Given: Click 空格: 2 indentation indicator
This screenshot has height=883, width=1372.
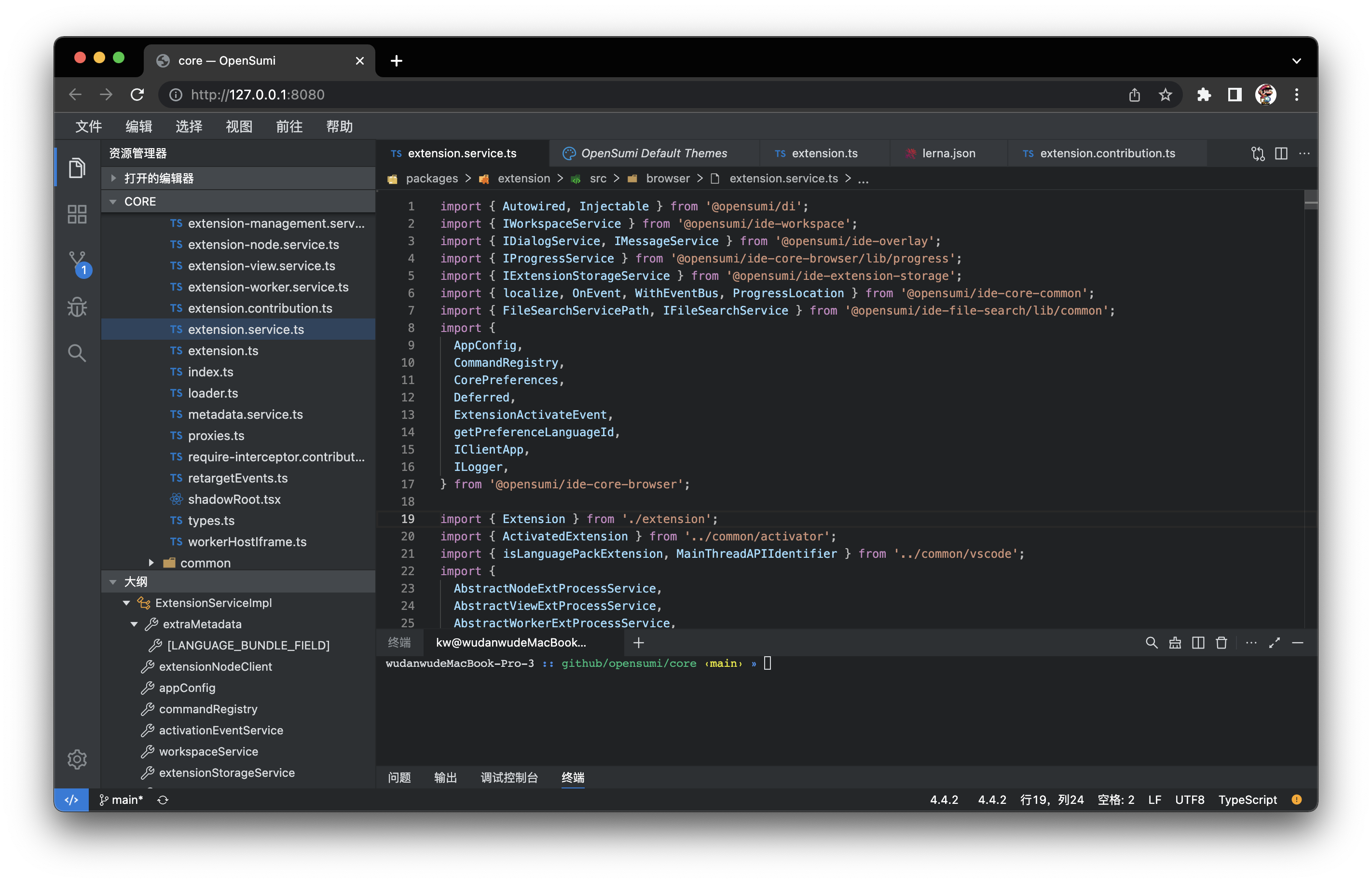Looking at the screenshot, I should [1115, 800].
